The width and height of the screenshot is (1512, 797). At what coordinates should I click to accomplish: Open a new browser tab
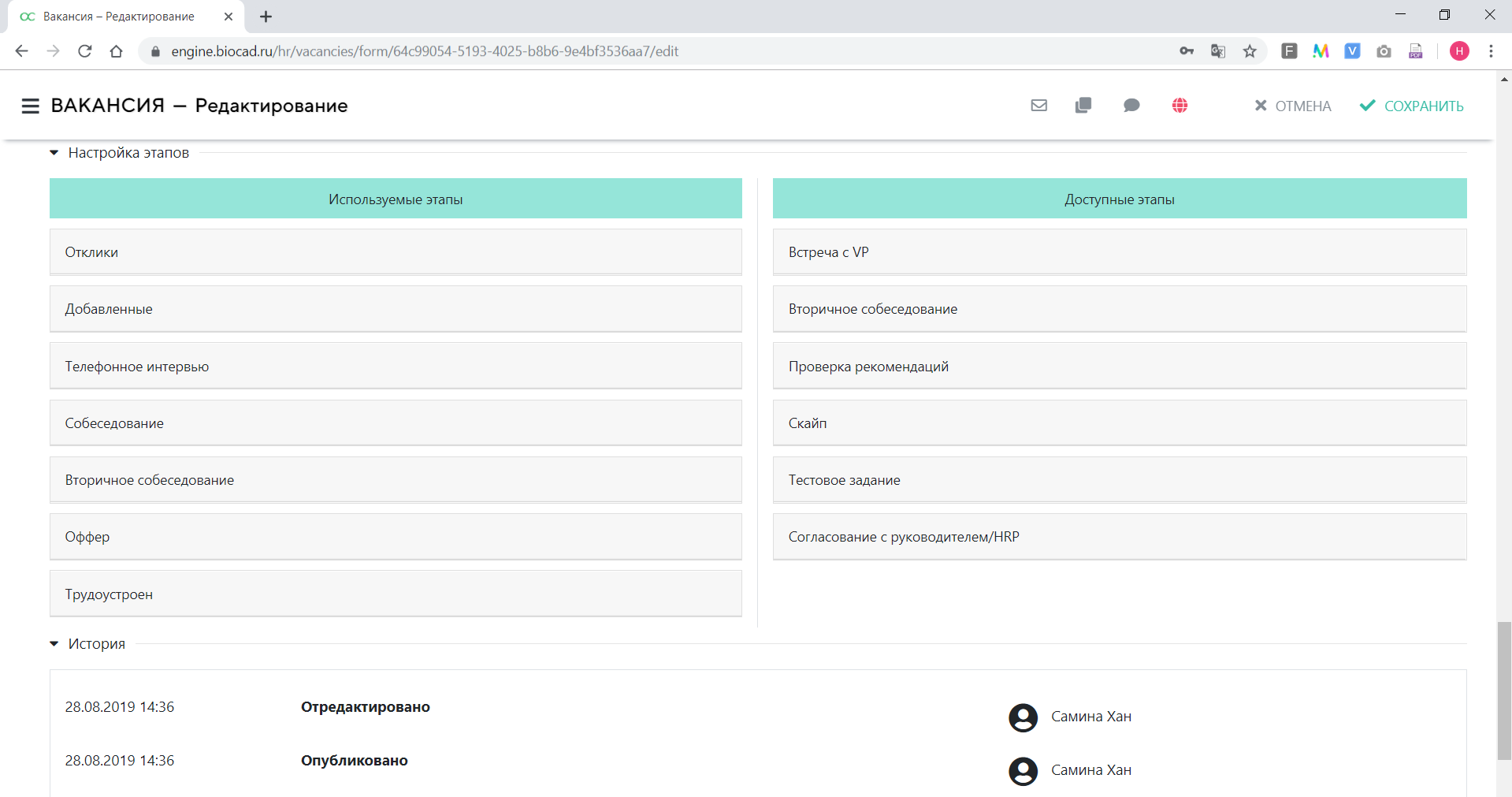(x=266, y=17)
